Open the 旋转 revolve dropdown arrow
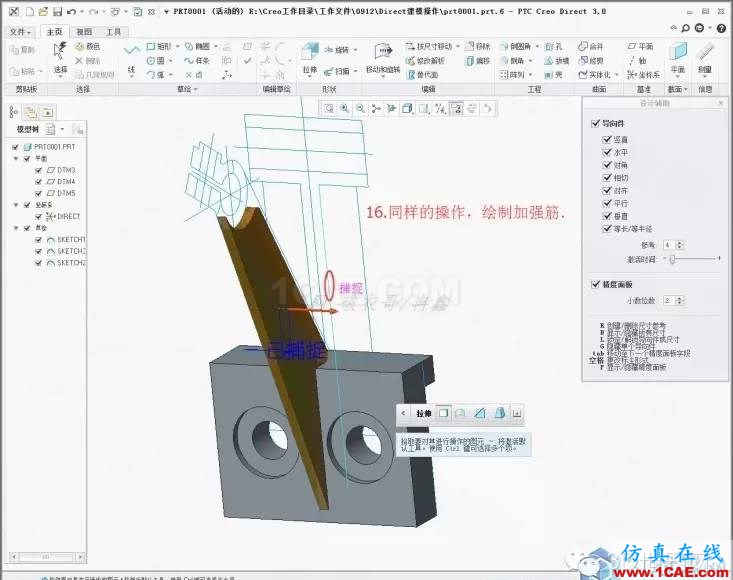Viewport: 733px width, 580px height. 355,50
